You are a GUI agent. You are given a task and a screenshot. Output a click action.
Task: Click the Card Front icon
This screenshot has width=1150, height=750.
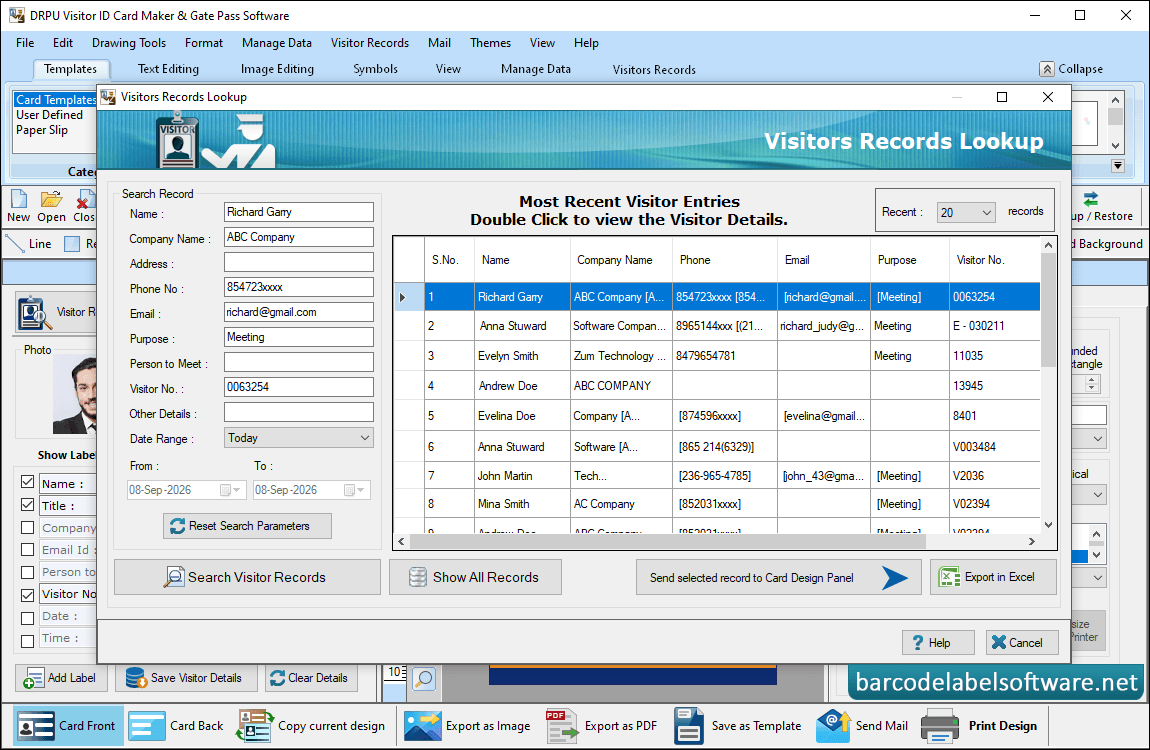(35, 726)
